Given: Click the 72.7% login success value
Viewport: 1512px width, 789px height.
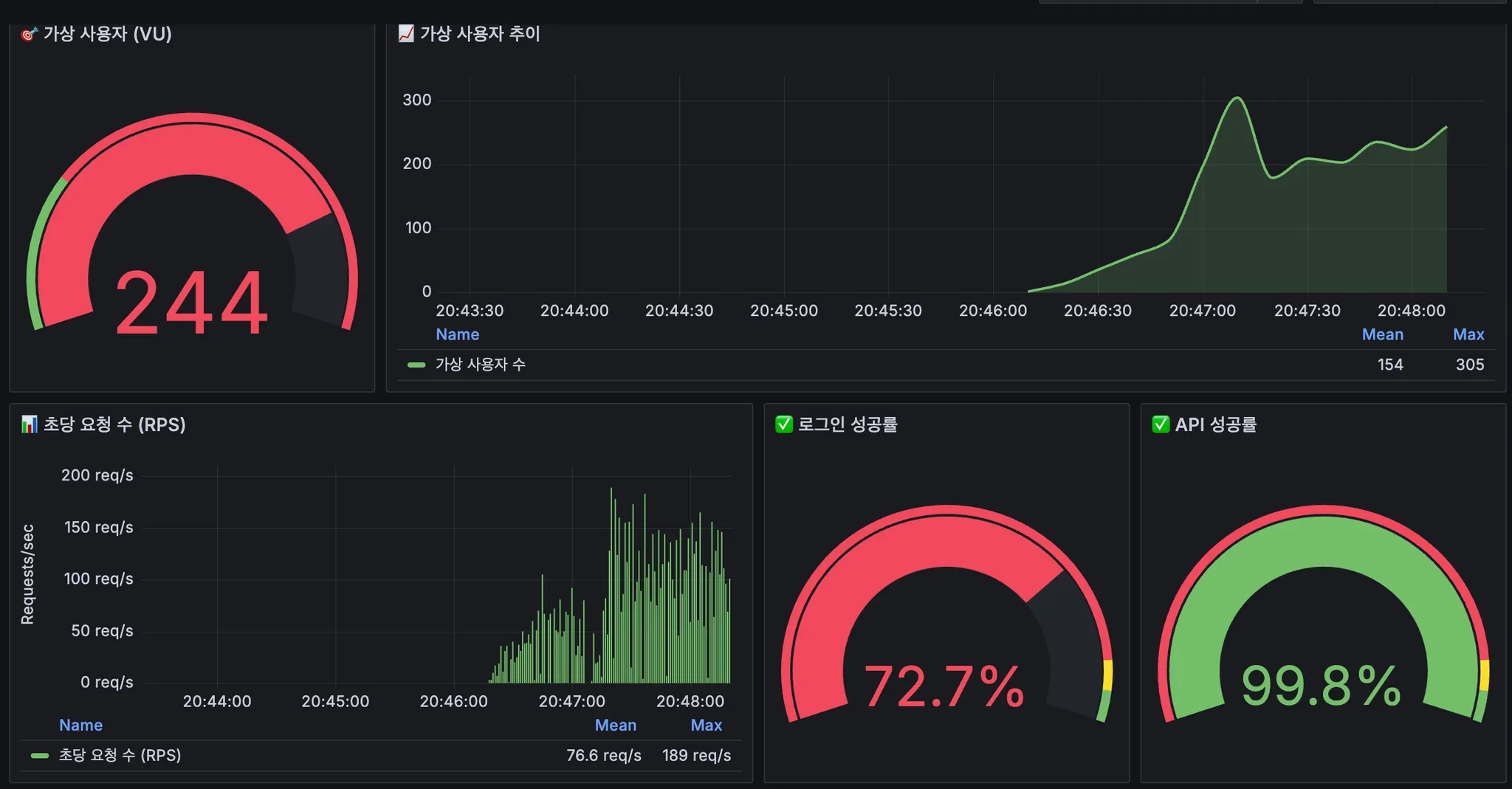Looking at the screenshot, I should pyautogui.click(x=945, y=686).
